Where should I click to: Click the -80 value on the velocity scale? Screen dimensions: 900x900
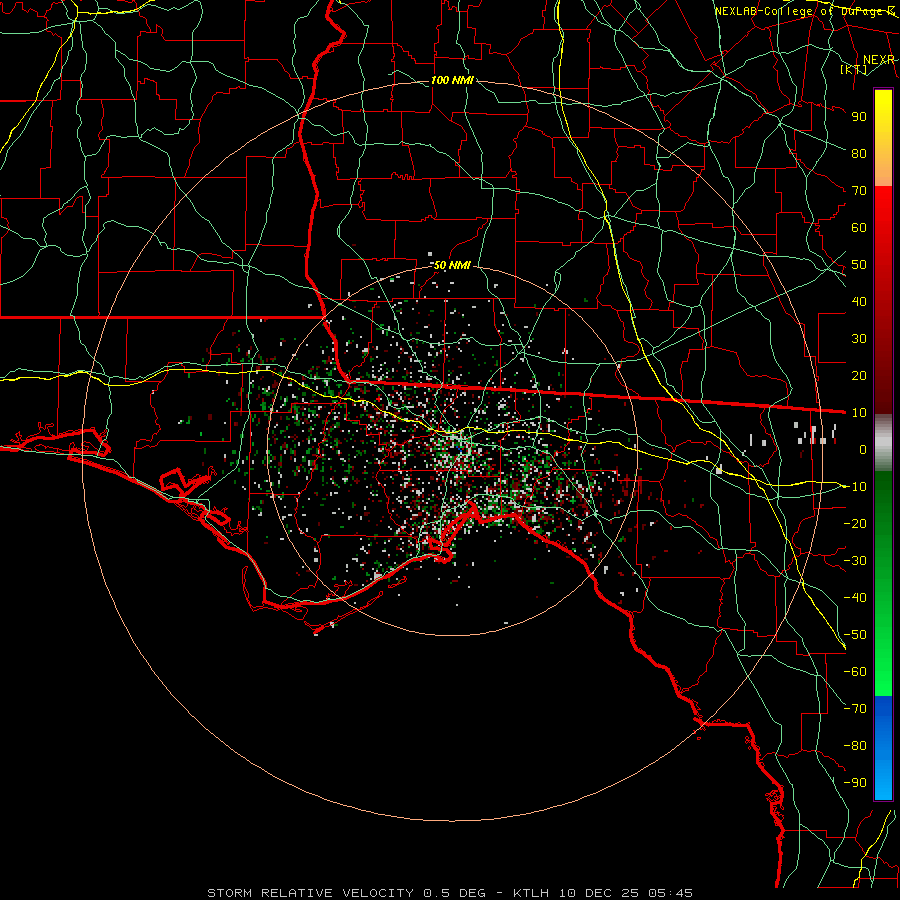[x=855, y=746]
